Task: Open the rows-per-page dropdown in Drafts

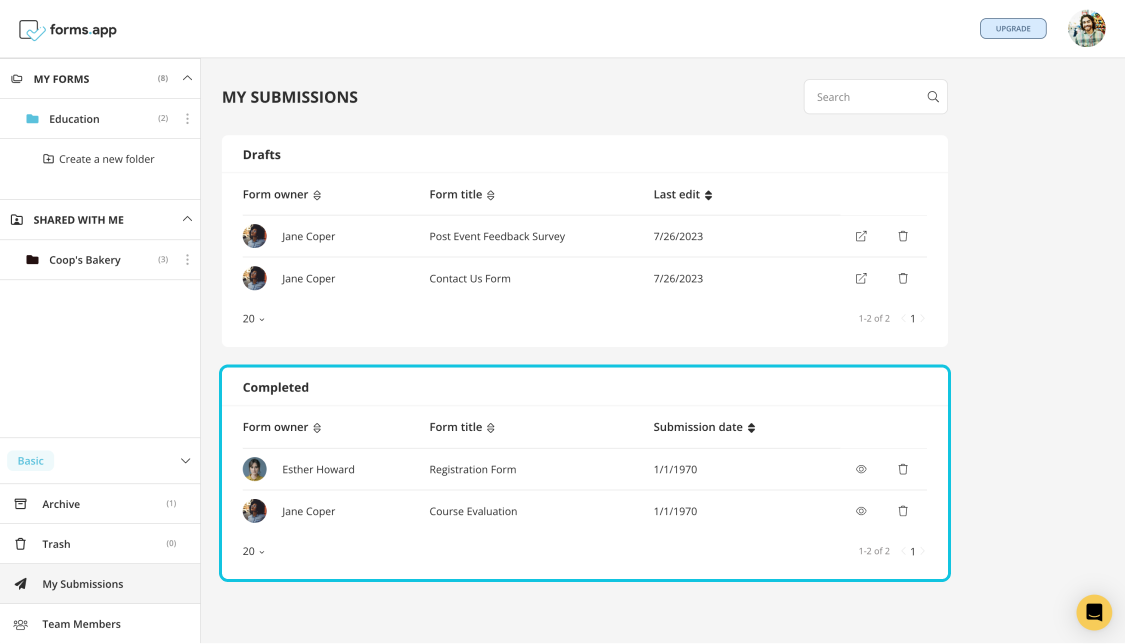Action: (253, 318)
